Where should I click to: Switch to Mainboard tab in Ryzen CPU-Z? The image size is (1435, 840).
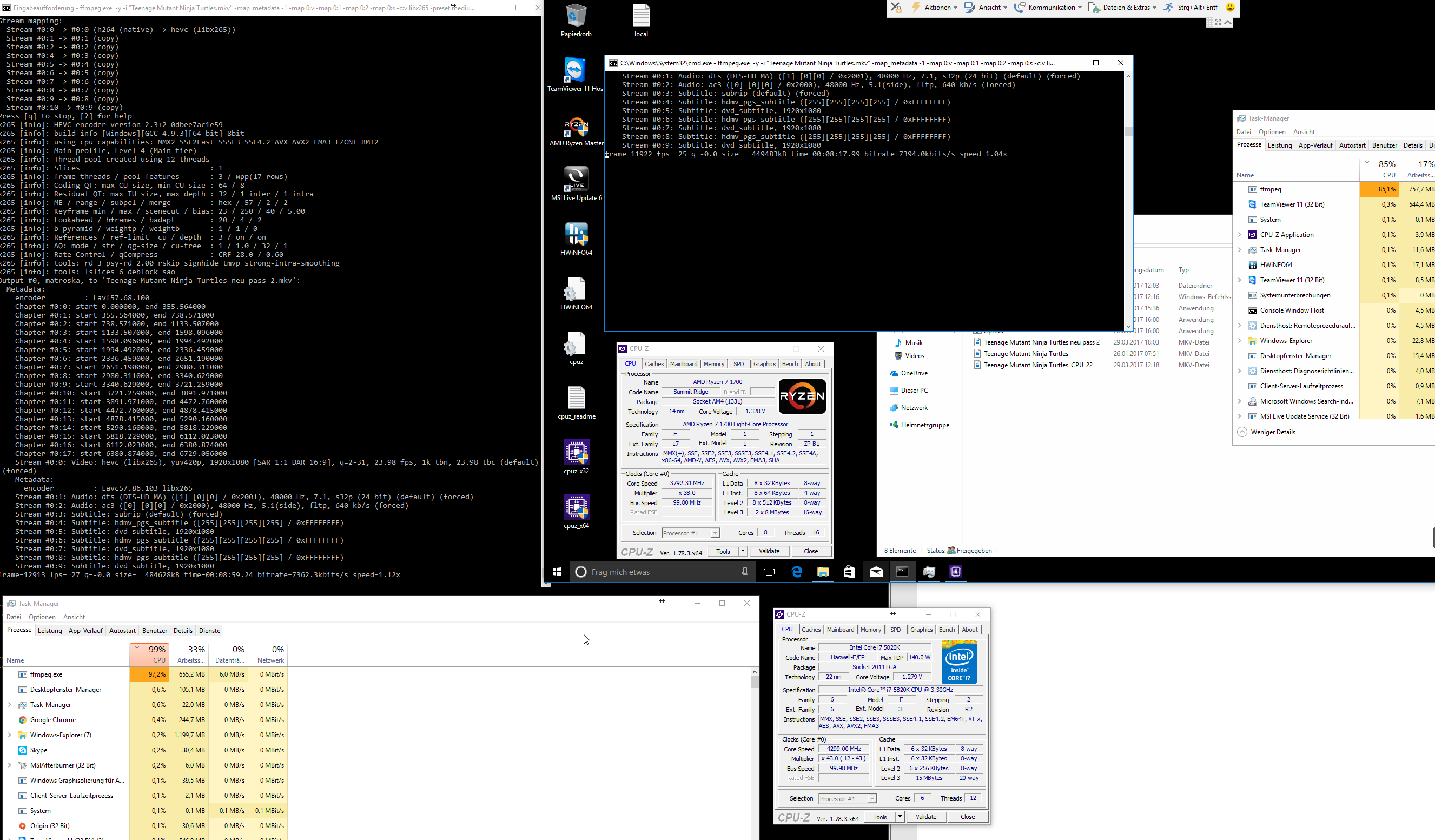(683, 365)
